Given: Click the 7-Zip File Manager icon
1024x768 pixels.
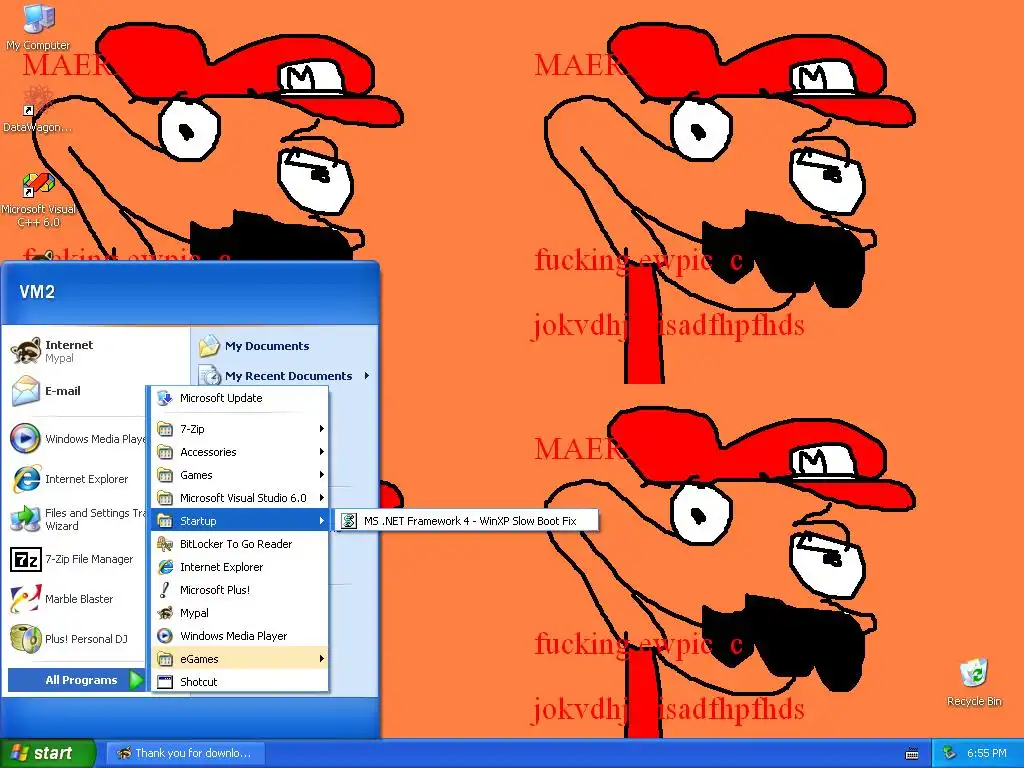Looking at the screenshot, I should click(x=25, y=559).
